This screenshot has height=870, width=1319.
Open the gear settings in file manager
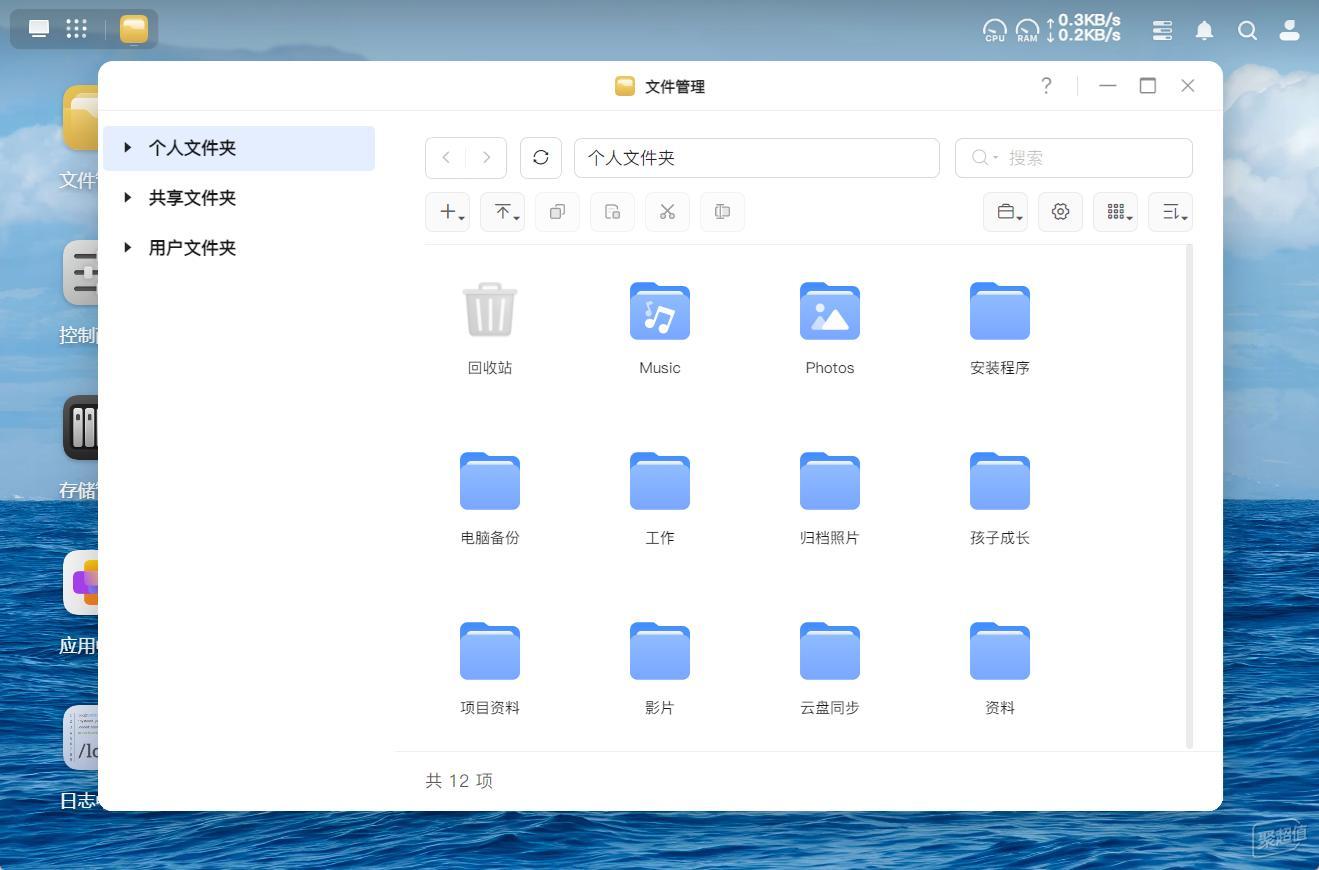click(x=1060, y=212)
